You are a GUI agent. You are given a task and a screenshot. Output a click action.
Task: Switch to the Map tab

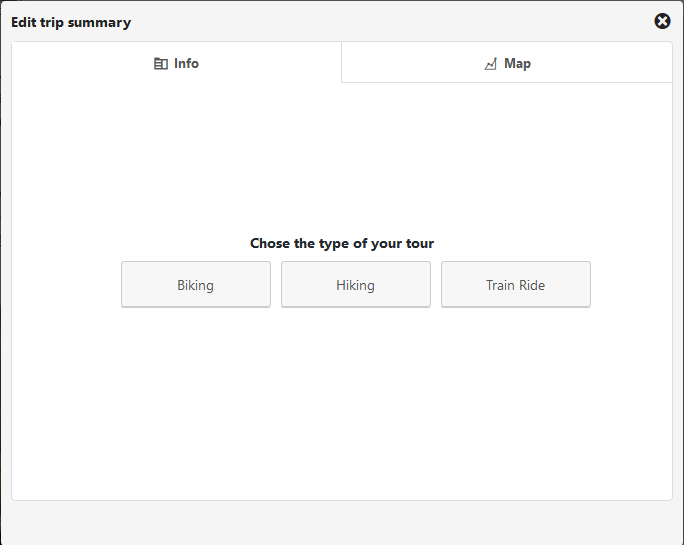(x=507, y=62)
